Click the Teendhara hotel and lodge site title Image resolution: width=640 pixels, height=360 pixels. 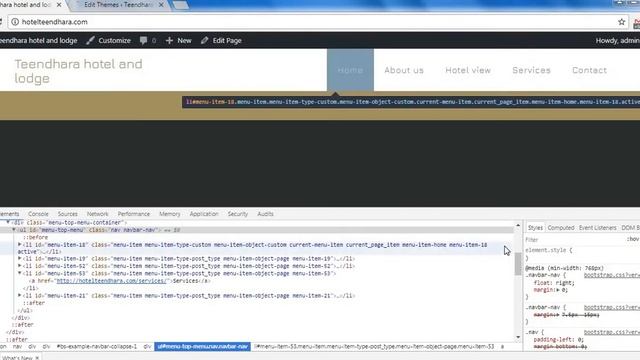(x=79, y=71)
